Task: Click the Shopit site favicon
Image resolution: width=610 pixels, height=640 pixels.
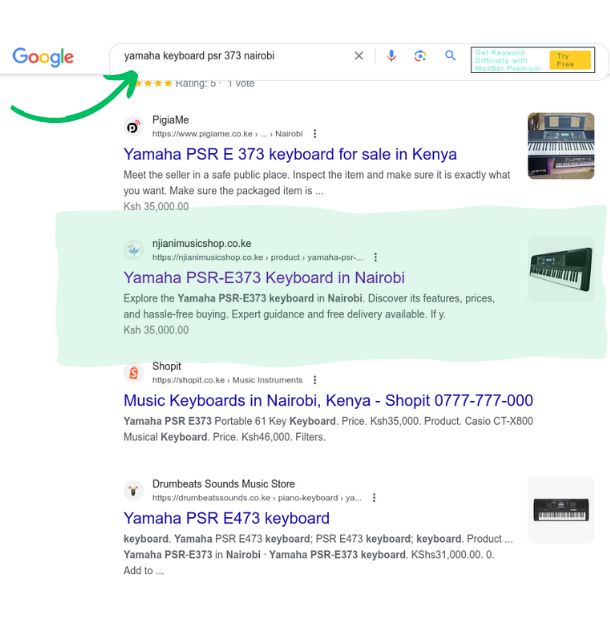Action: click(x=133, y=373)
